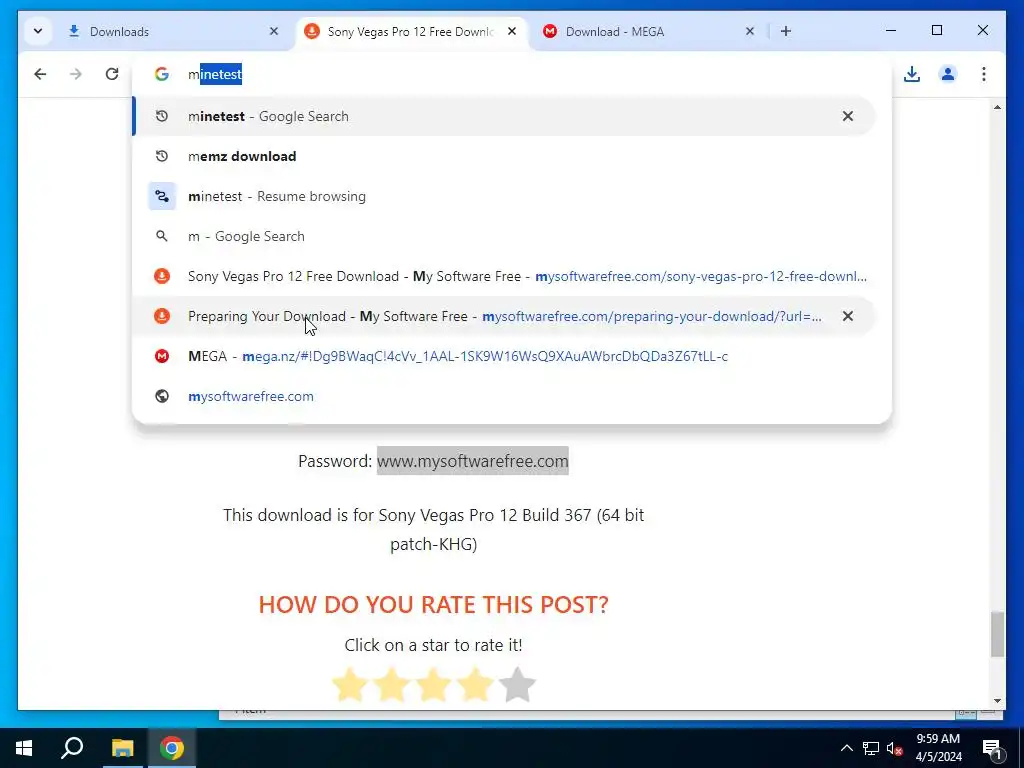Click HOW DO YOU RATE THIS POST heading
Image resolution: width=1024 pixels, height=768 pixels.
click(x=434, y=604)
